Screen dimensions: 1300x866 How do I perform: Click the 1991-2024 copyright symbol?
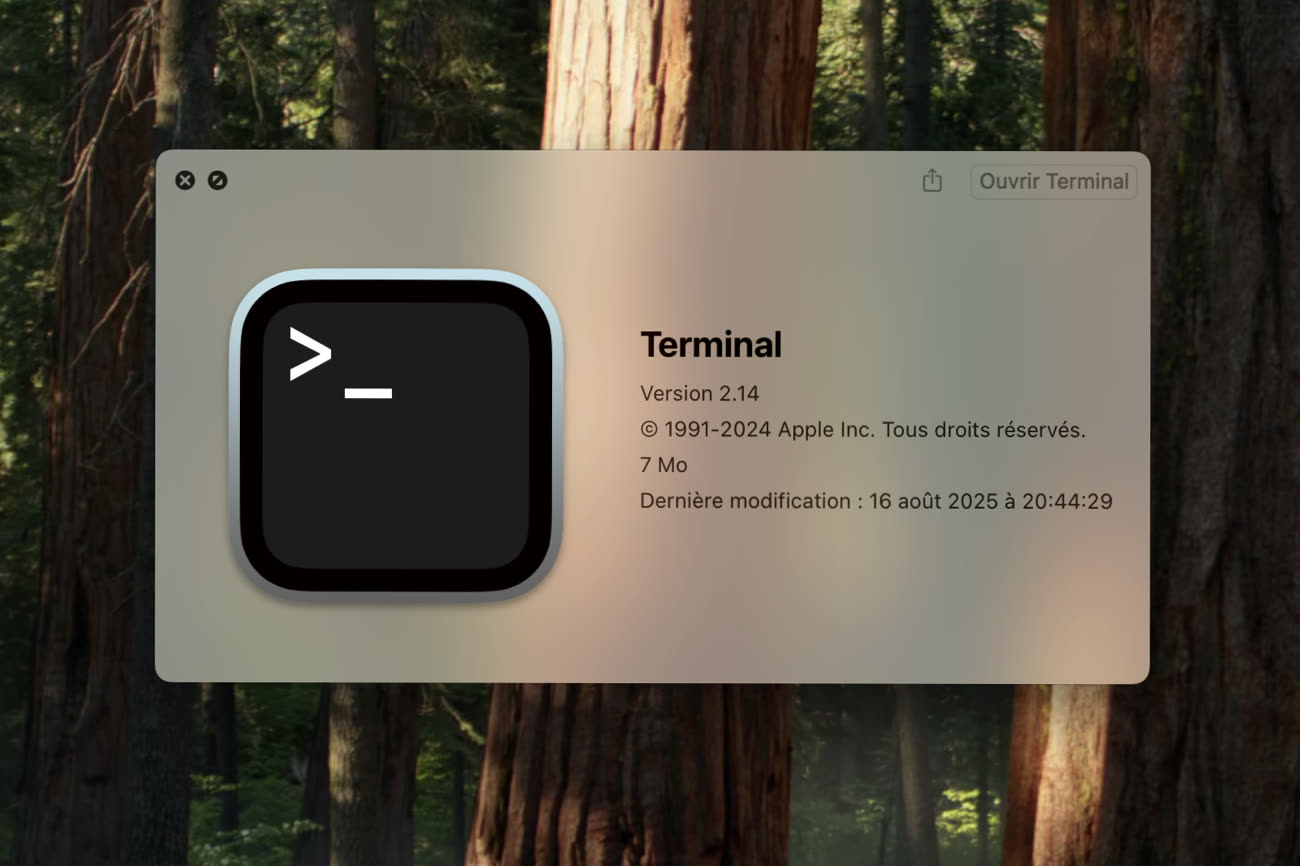point(648,430)
